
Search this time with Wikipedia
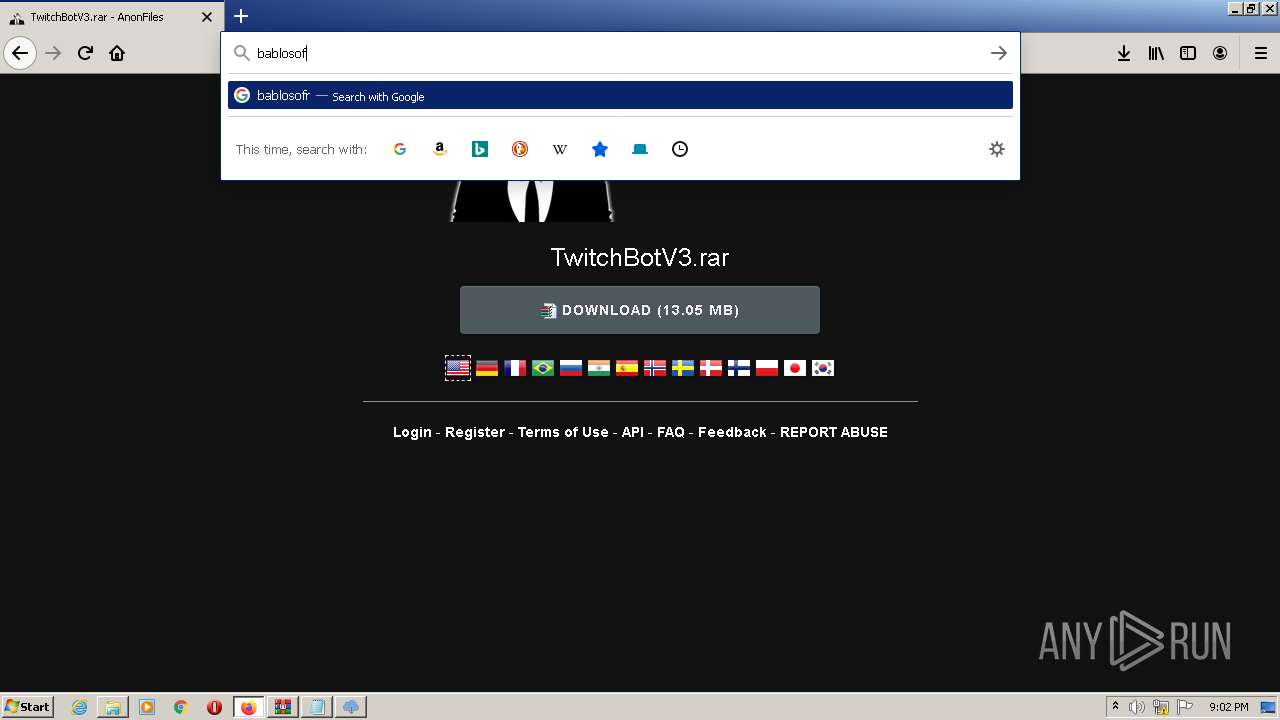560,149
